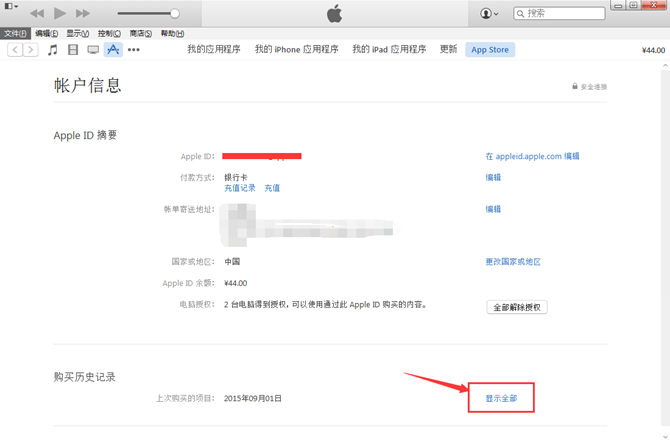Screen dimensions: 670x442
Task: Open the more media types ellipsis
Action: point(134,50)
